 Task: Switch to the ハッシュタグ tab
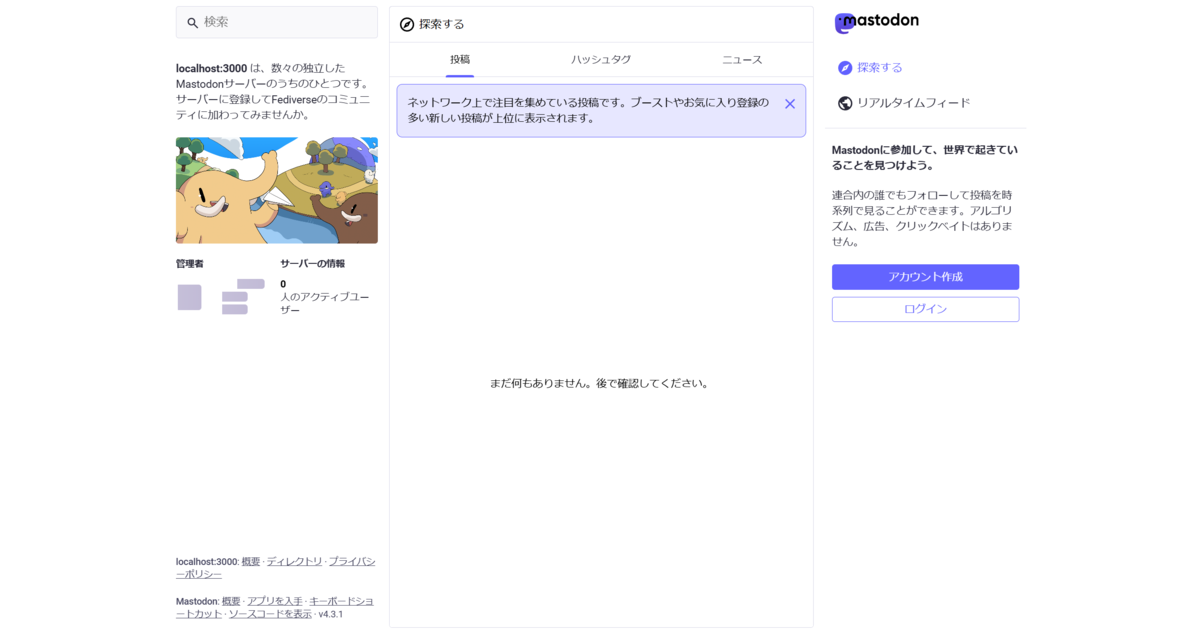(x=601, y=60)
